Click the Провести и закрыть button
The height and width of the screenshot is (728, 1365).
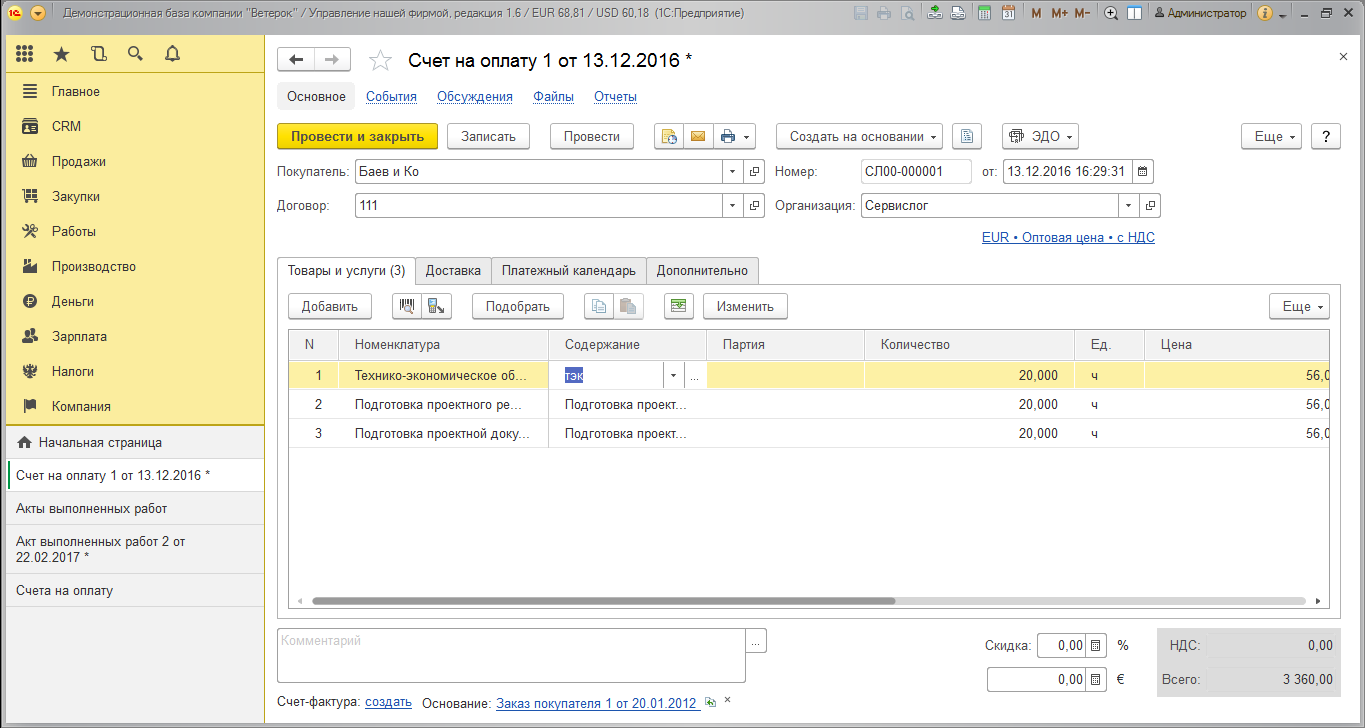tap(357, 137)
